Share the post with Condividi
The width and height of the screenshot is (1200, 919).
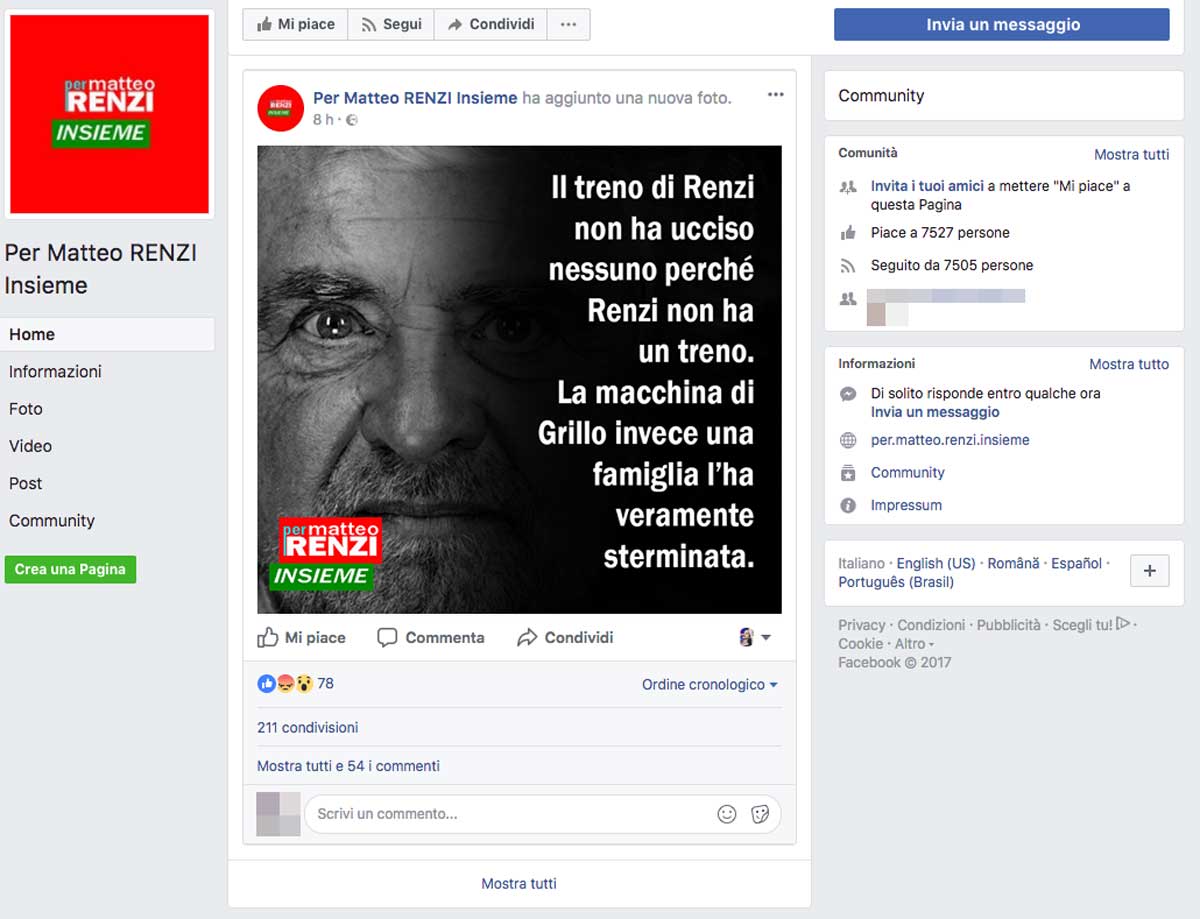pyautogui.click(x=565, y=637)
